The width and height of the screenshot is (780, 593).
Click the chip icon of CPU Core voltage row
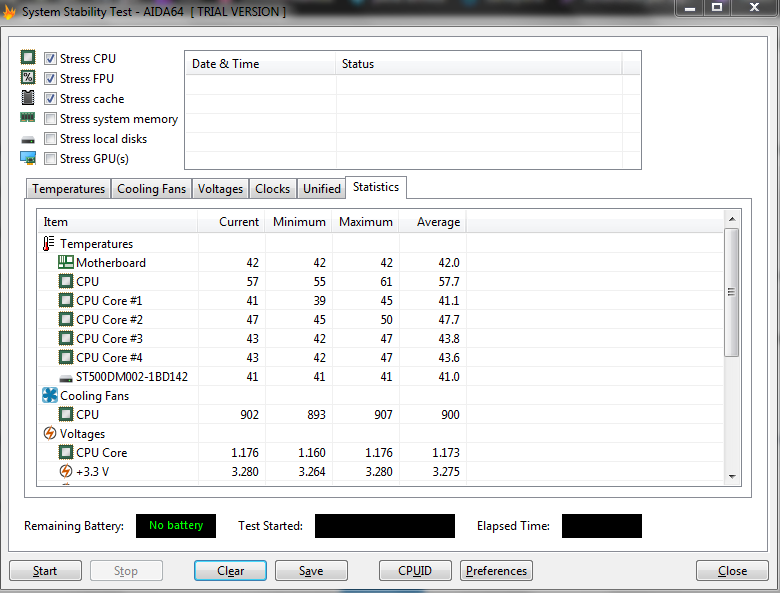66,452
